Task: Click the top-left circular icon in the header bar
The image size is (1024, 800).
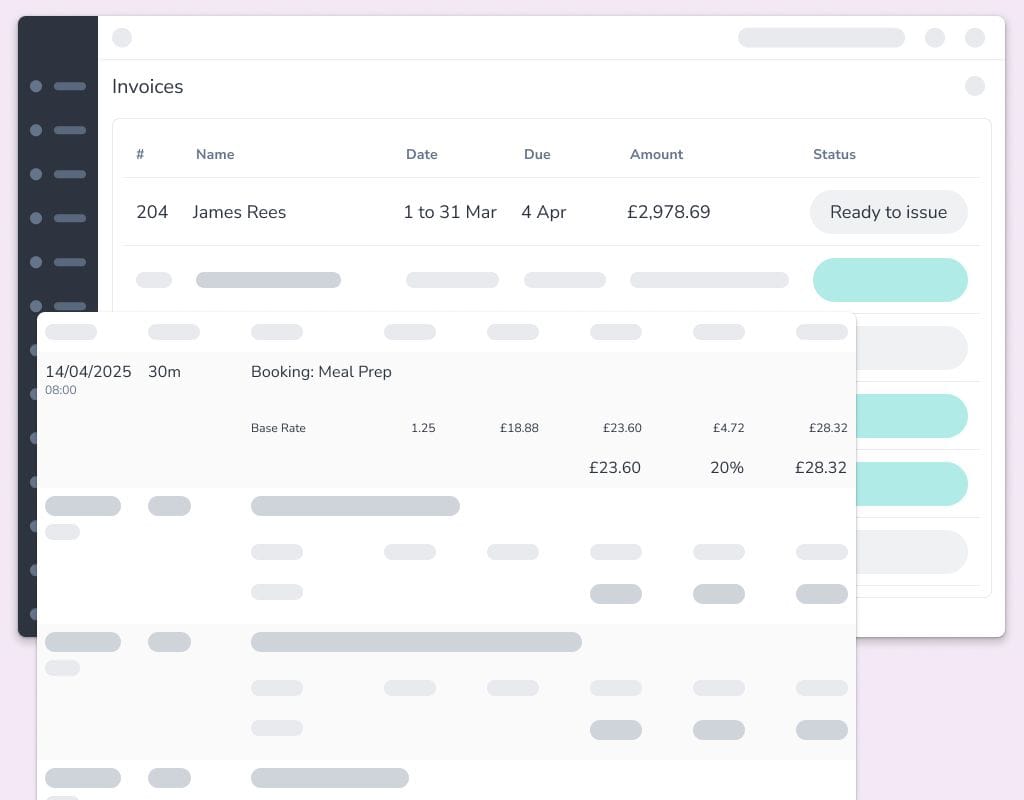Action: (122, 38)
